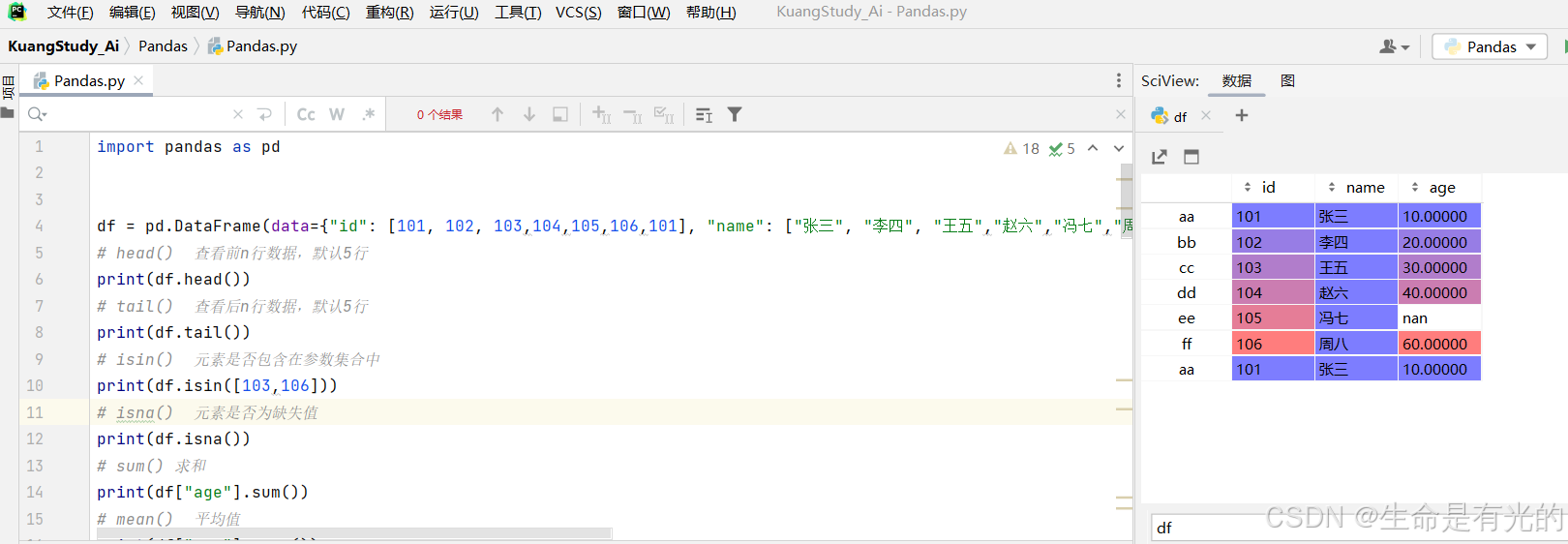Open search filter options funnel
The height and width of the screenshot is (544, 1568).
pos(735,114)
